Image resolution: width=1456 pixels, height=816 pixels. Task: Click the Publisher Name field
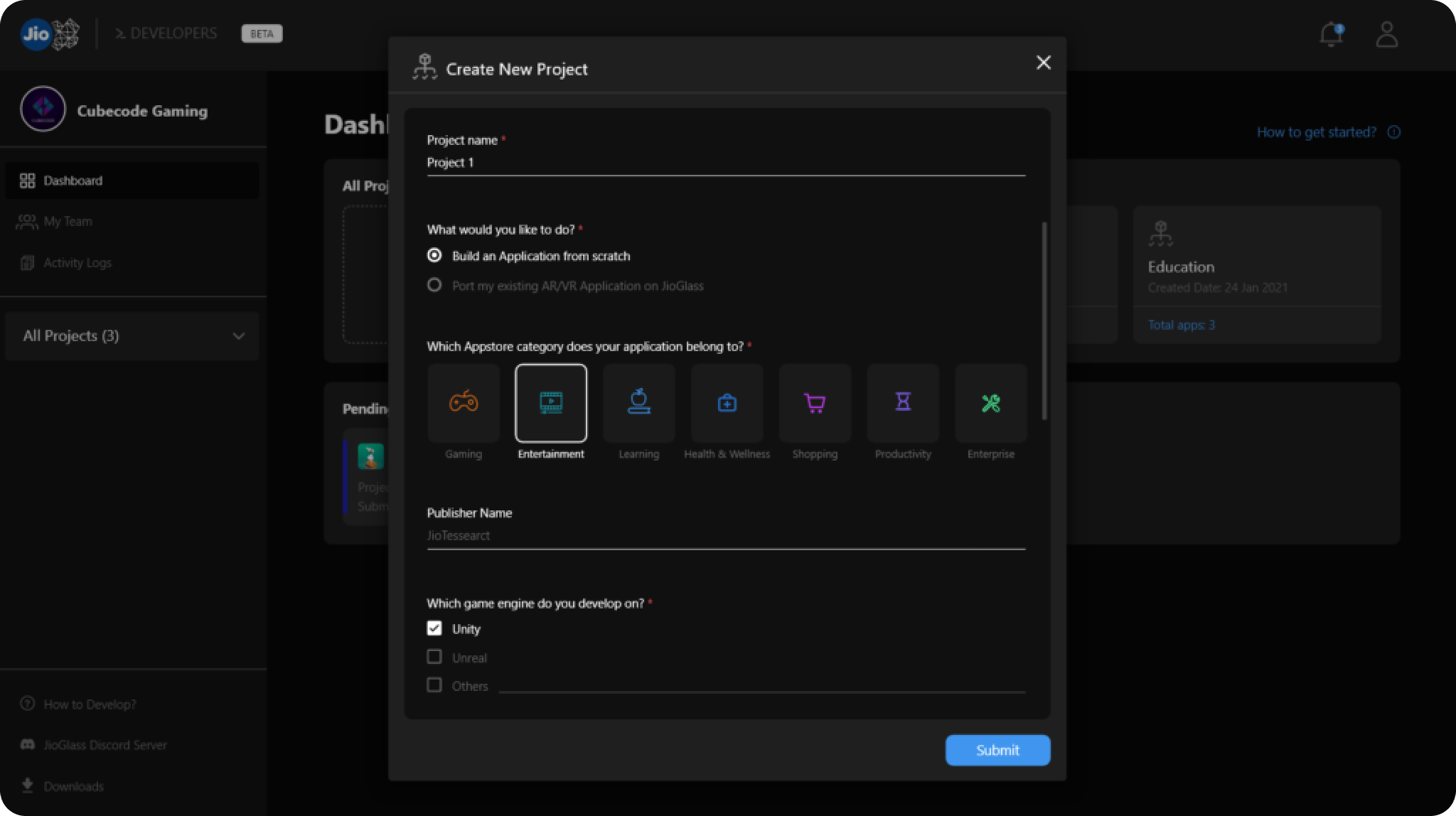[726, 536]
